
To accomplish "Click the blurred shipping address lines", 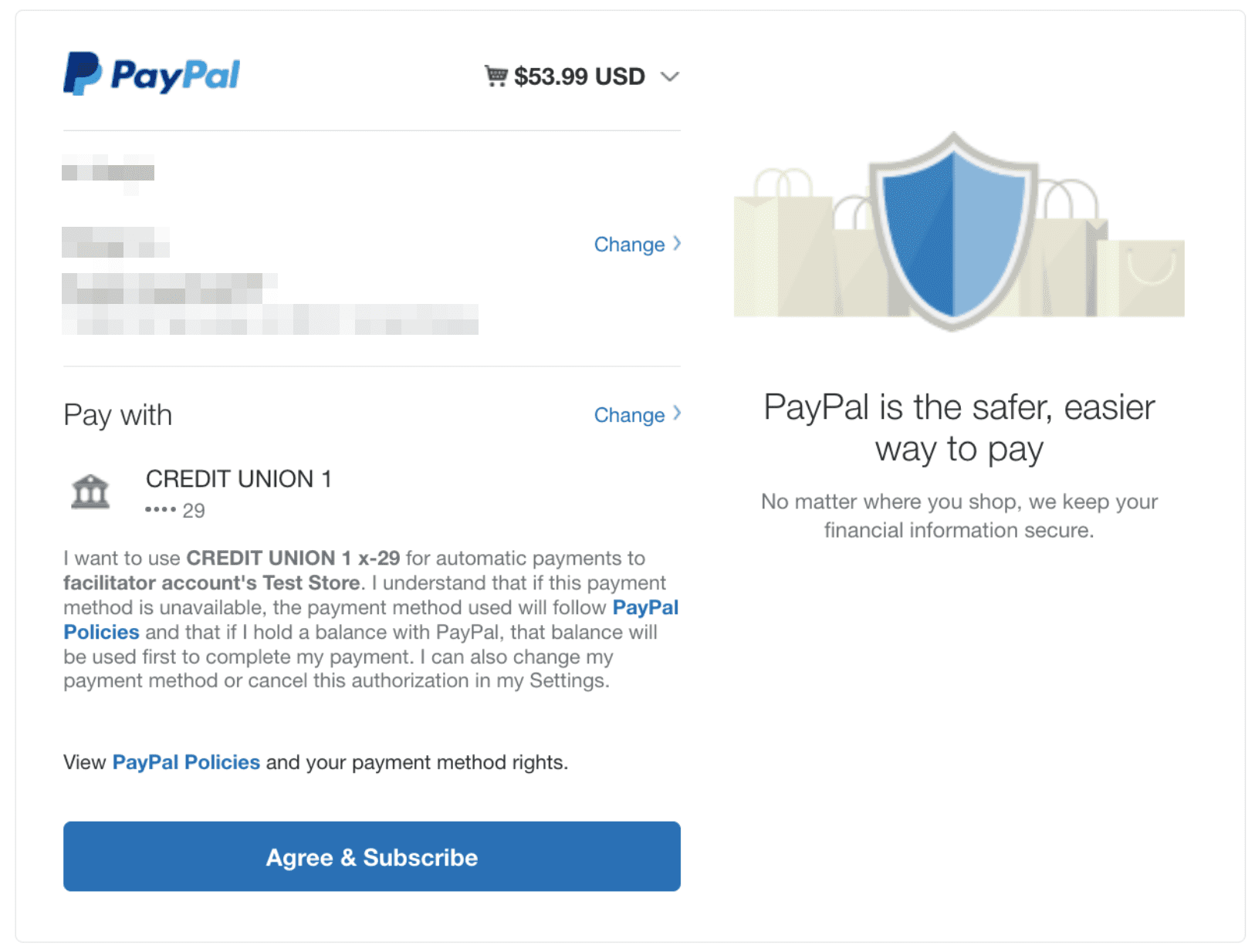I will click(270, 305).
